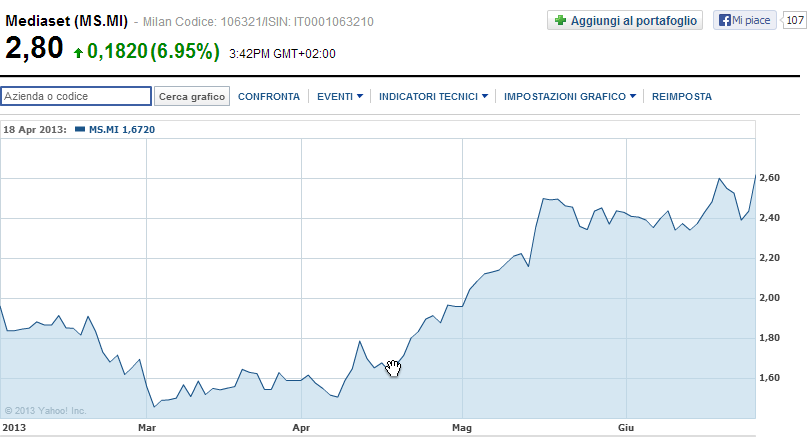Click the 2013 year label on axis
Viewport: 807px width, 437px height.
coord(13,428)
